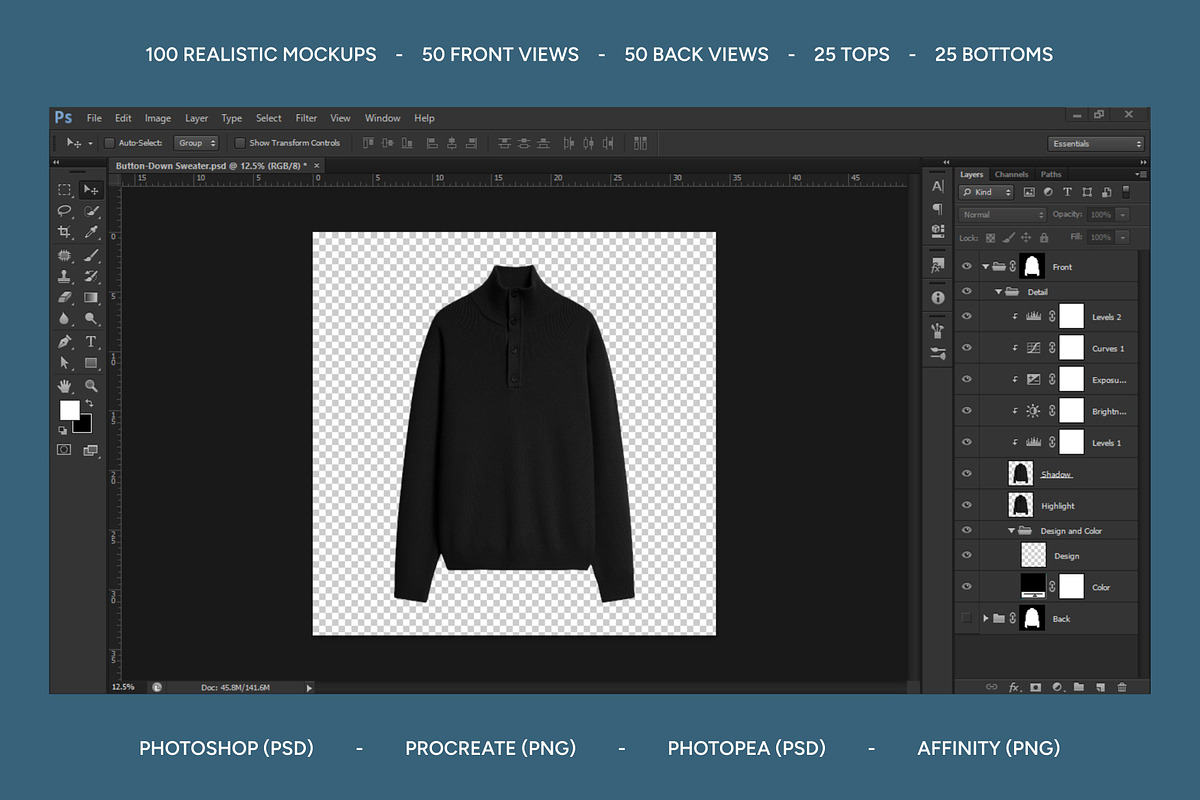Select the Path Selection tool
This screenshot has width=1200, height=800.
click(65, 363)
